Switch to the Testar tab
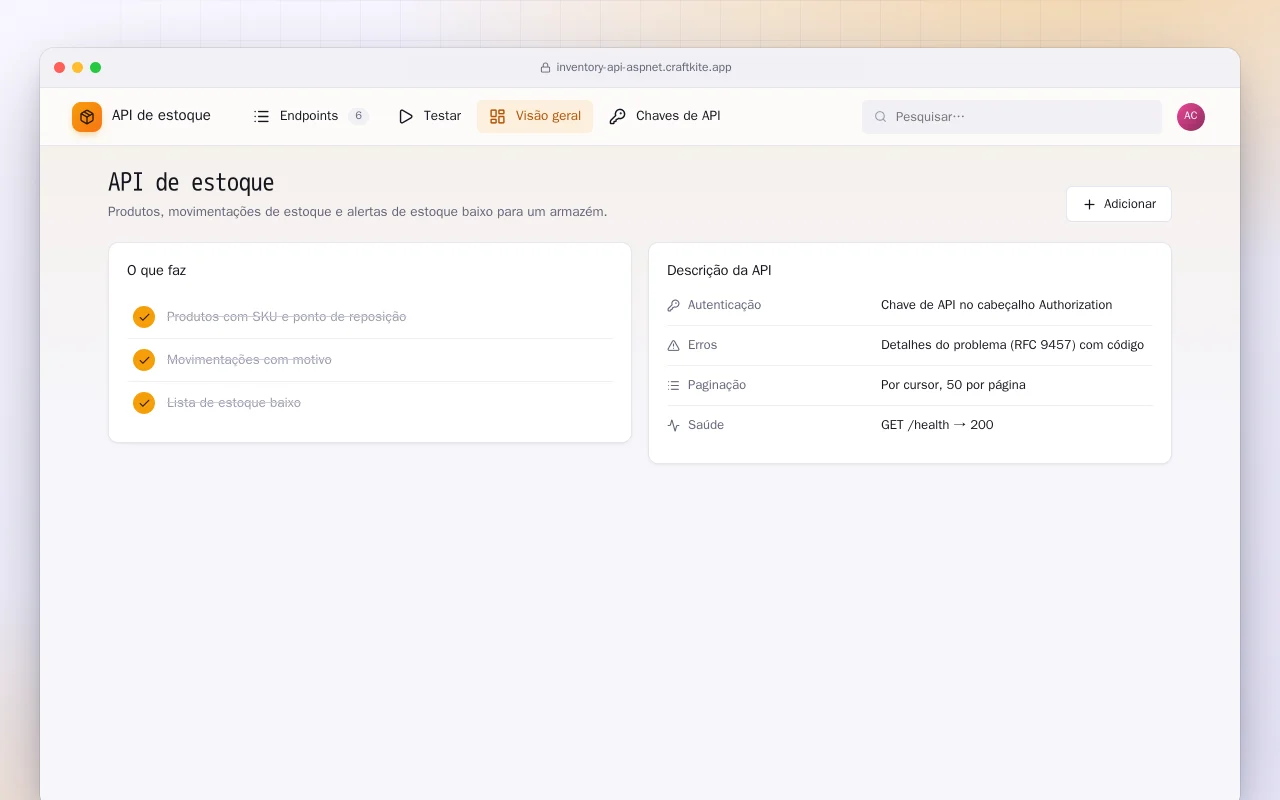1280x800 pixels. click(x=429, y=116)
